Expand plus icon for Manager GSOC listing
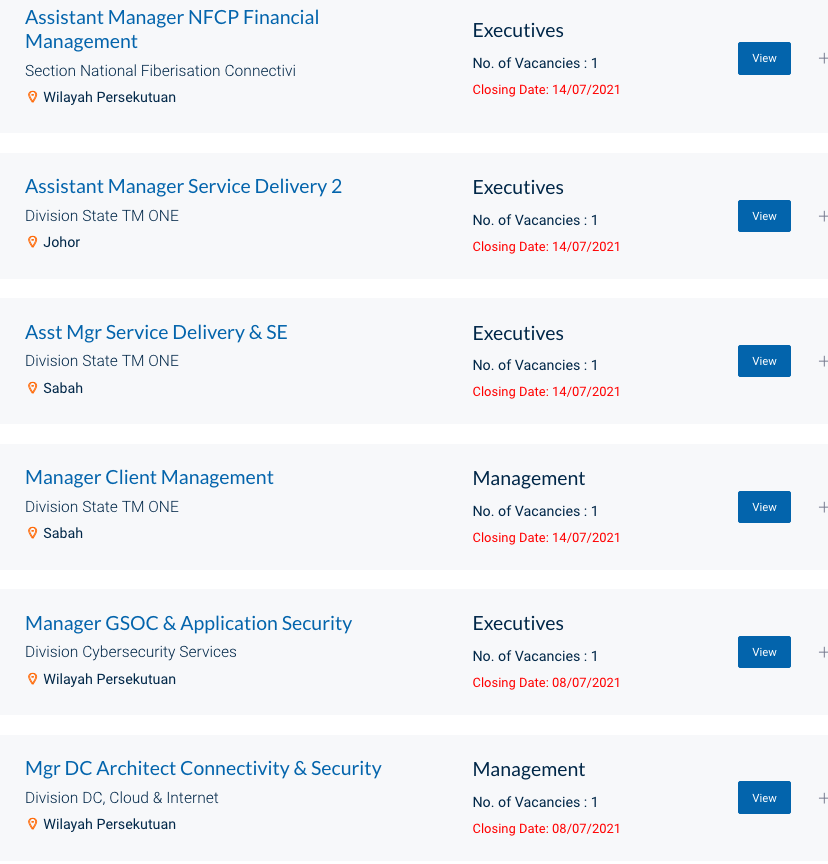The width and height of the screenshot is (828, 864). pos(822,652)
